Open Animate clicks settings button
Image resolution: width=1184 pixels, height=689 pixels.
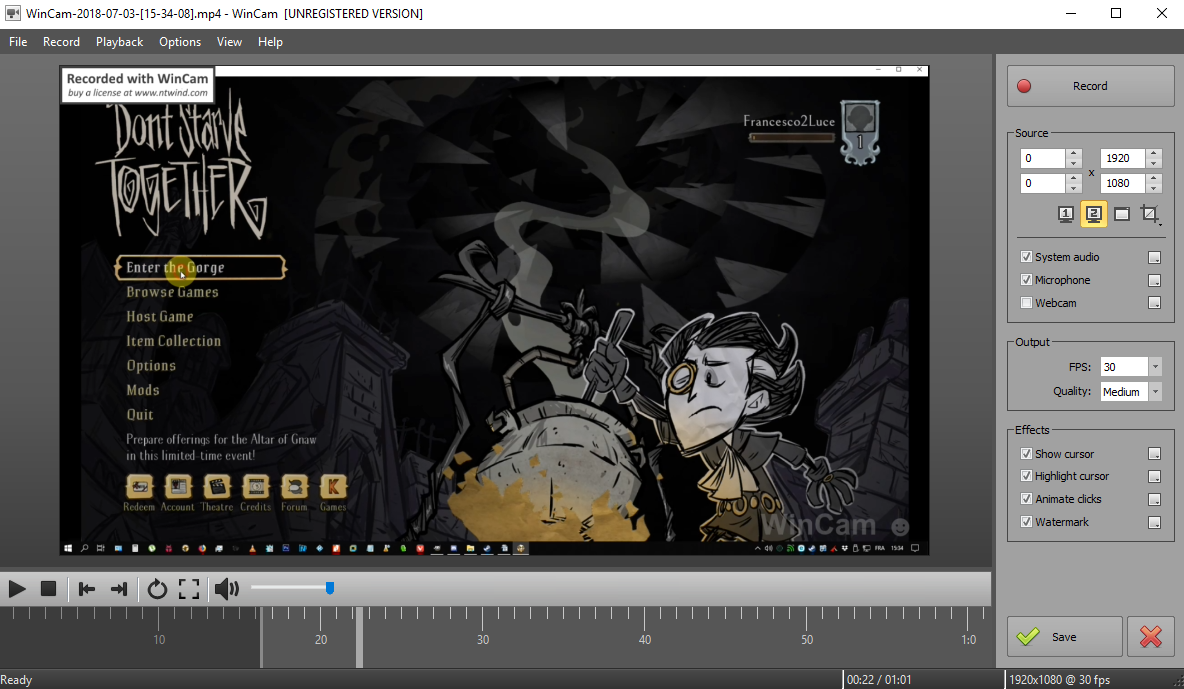[x=1155, y=499]
